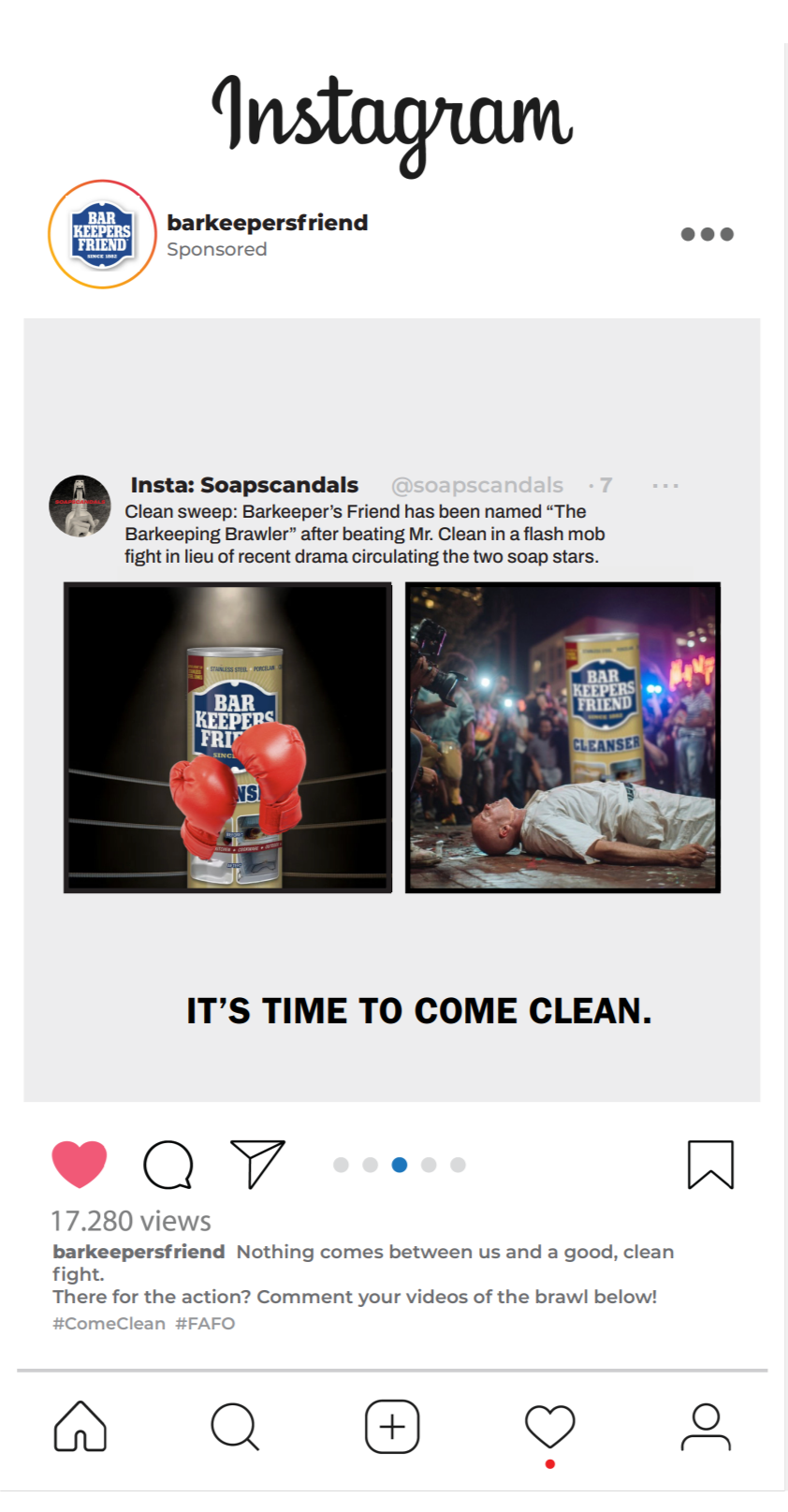
Task: Jump to second carousel dot
Action: pyautogui.click(x=371, y=1165)
